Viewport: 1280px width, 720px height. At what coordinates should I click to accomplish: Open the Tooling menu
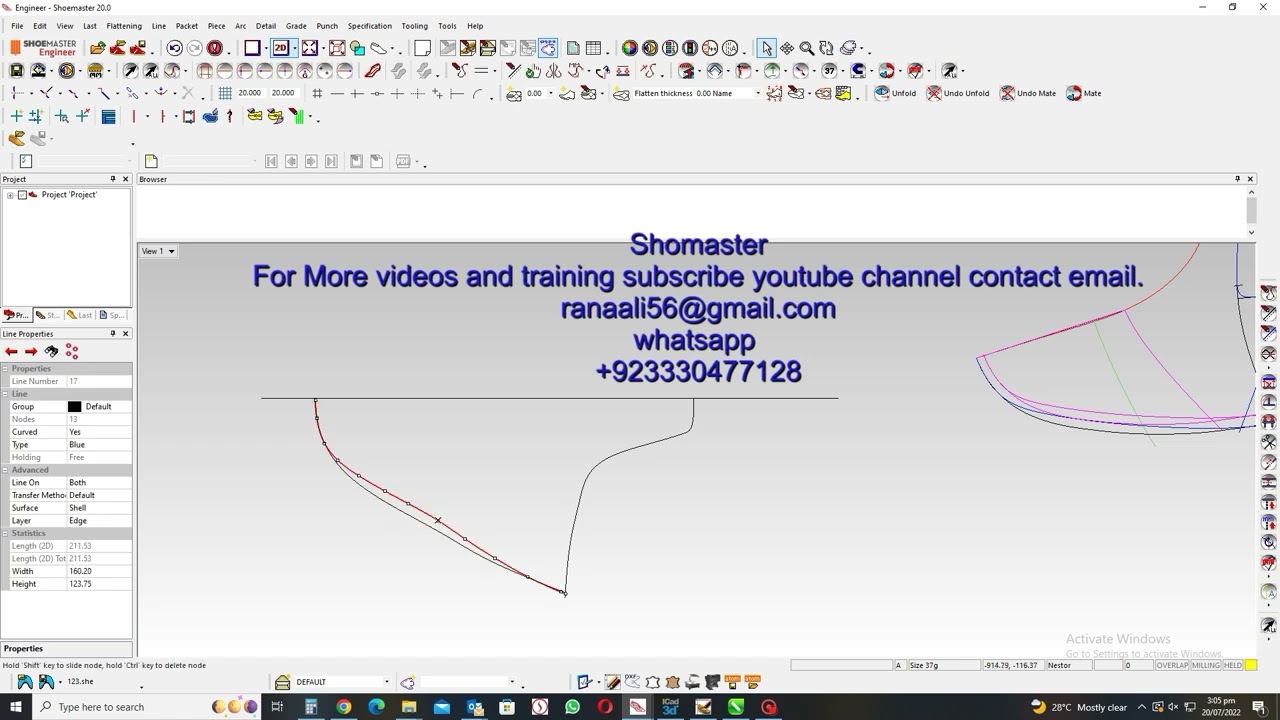[x=414, y=26]
